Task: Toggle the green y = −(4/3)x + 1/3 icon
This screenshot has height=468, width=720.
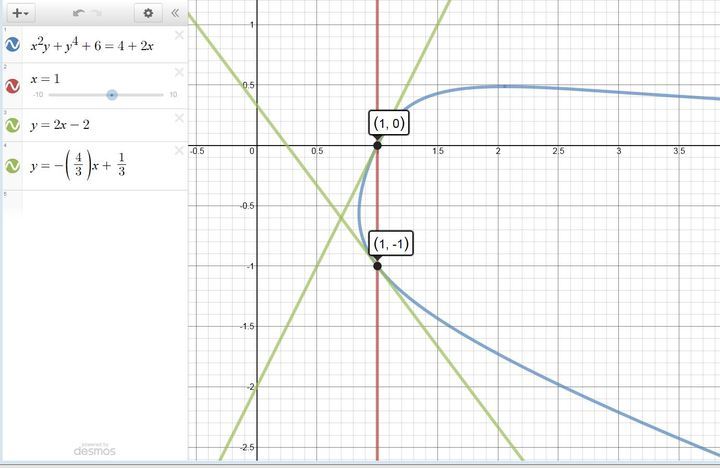Action: click(14, 165)
